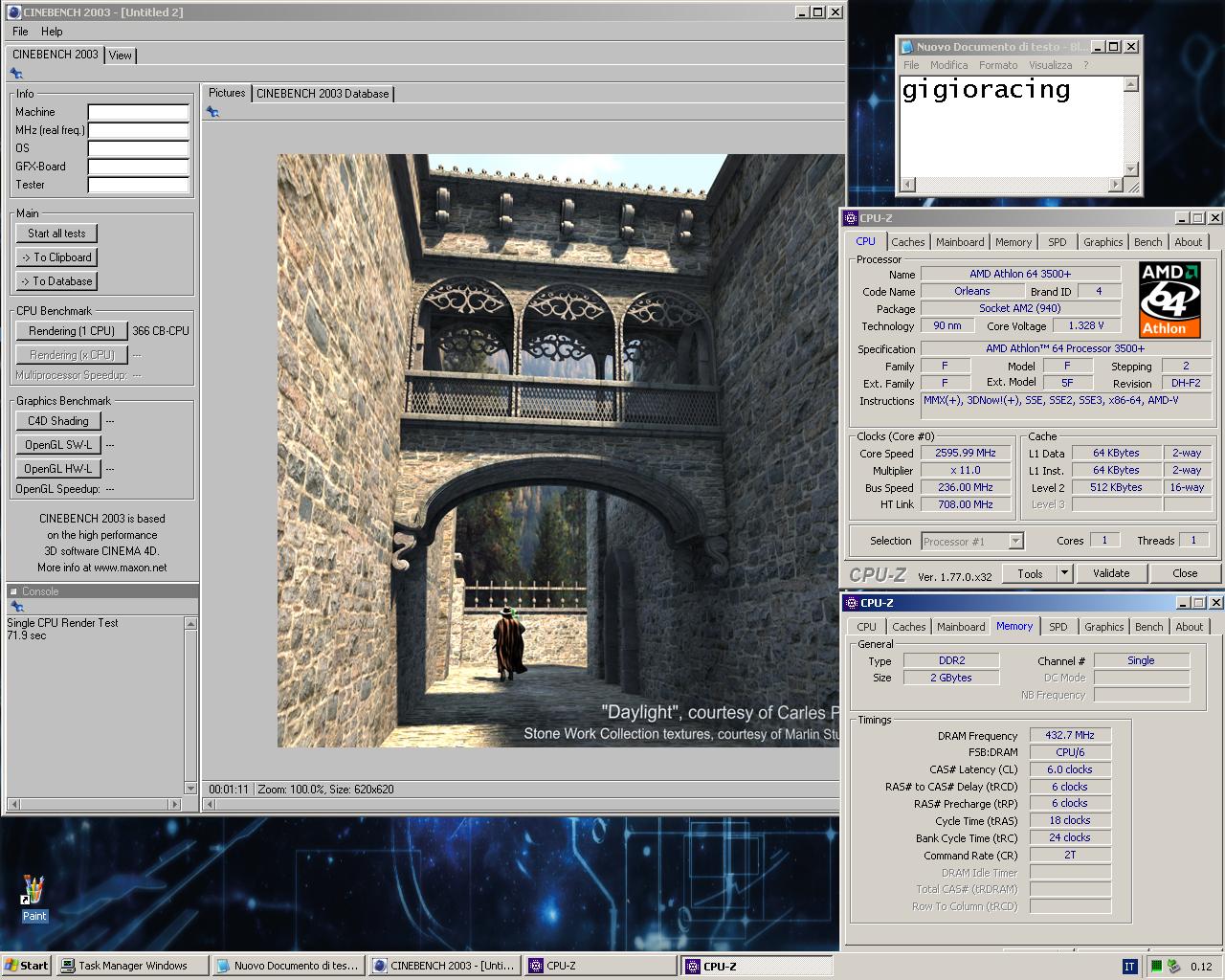This screenshot has height=980, width=1225.
Task: Open the Start menu
Action: coord(27,966)
